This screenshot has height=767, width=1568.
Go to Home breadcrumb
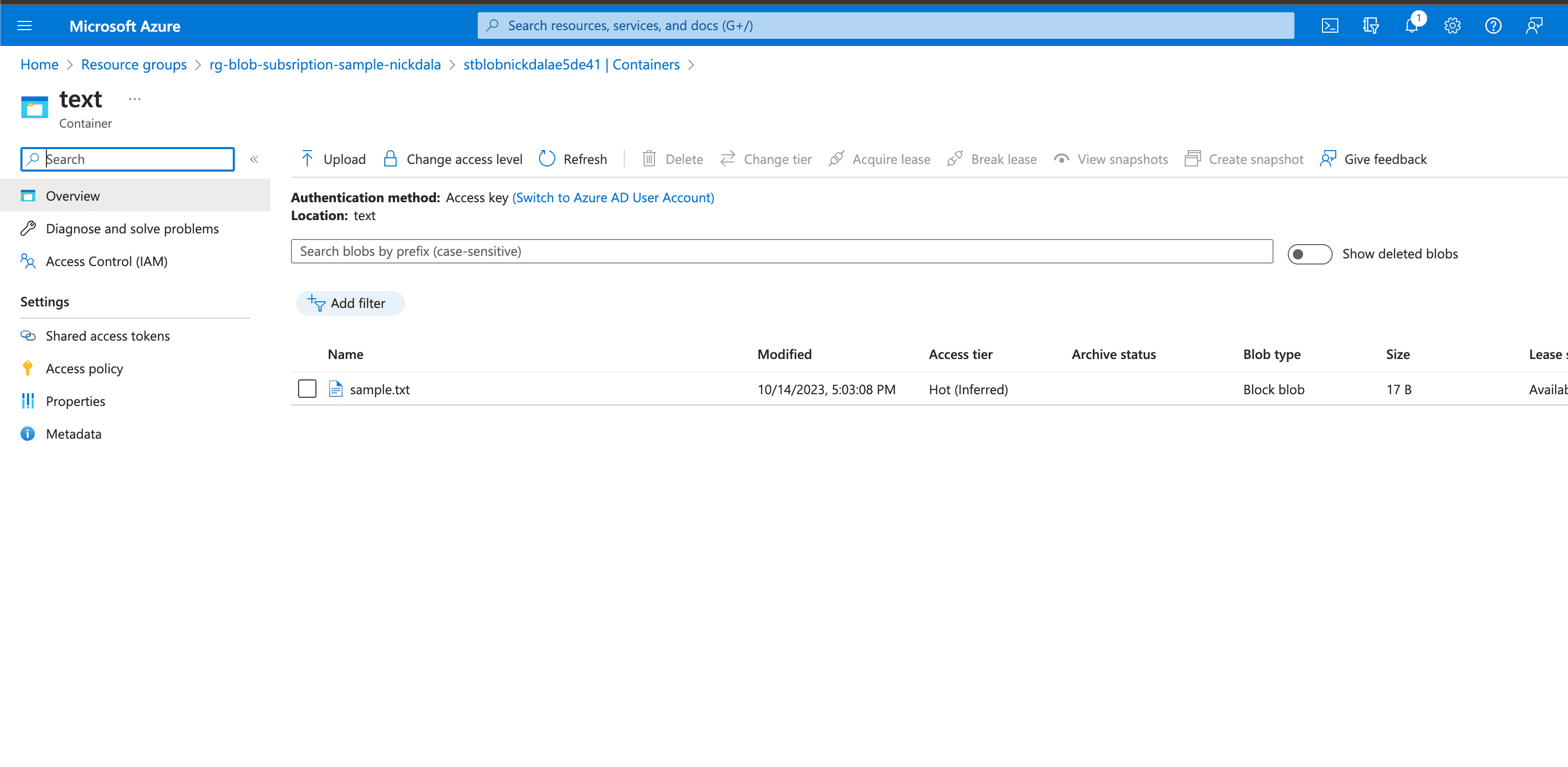pyautogui.click(x=40, y=64)
